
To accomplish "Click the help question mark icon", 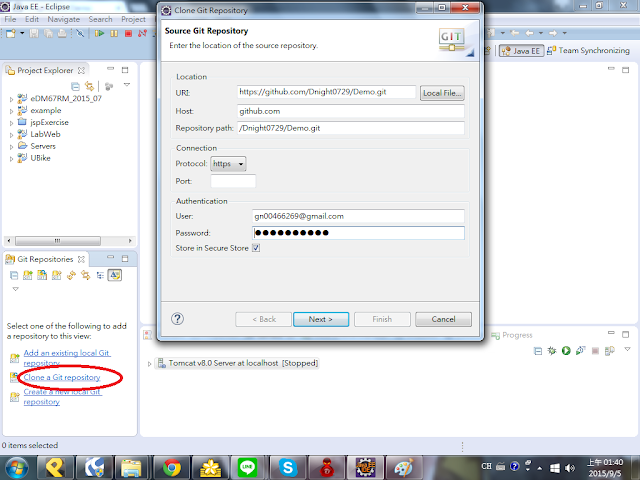I will pos(178,319).
